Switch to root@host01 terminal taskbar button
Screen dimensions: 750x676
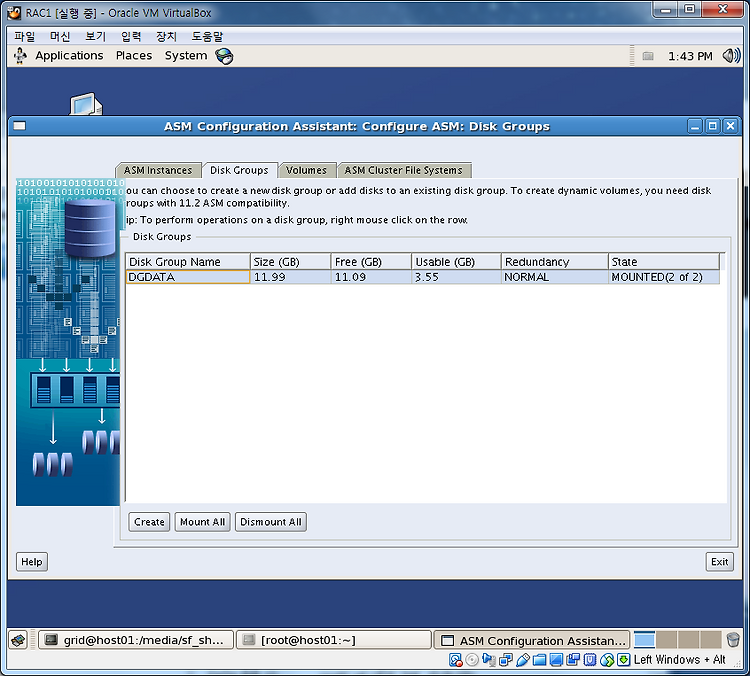point(334,640)
